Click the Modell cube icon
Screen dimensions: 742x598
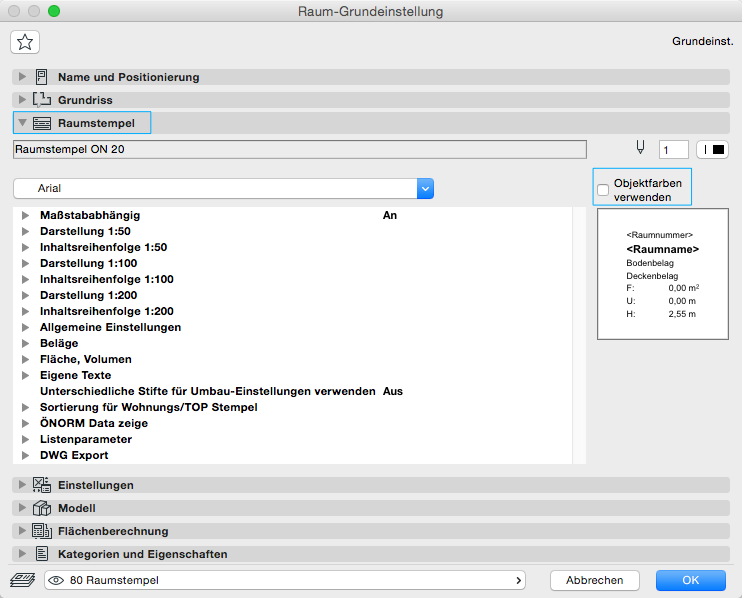pos(42,508)
